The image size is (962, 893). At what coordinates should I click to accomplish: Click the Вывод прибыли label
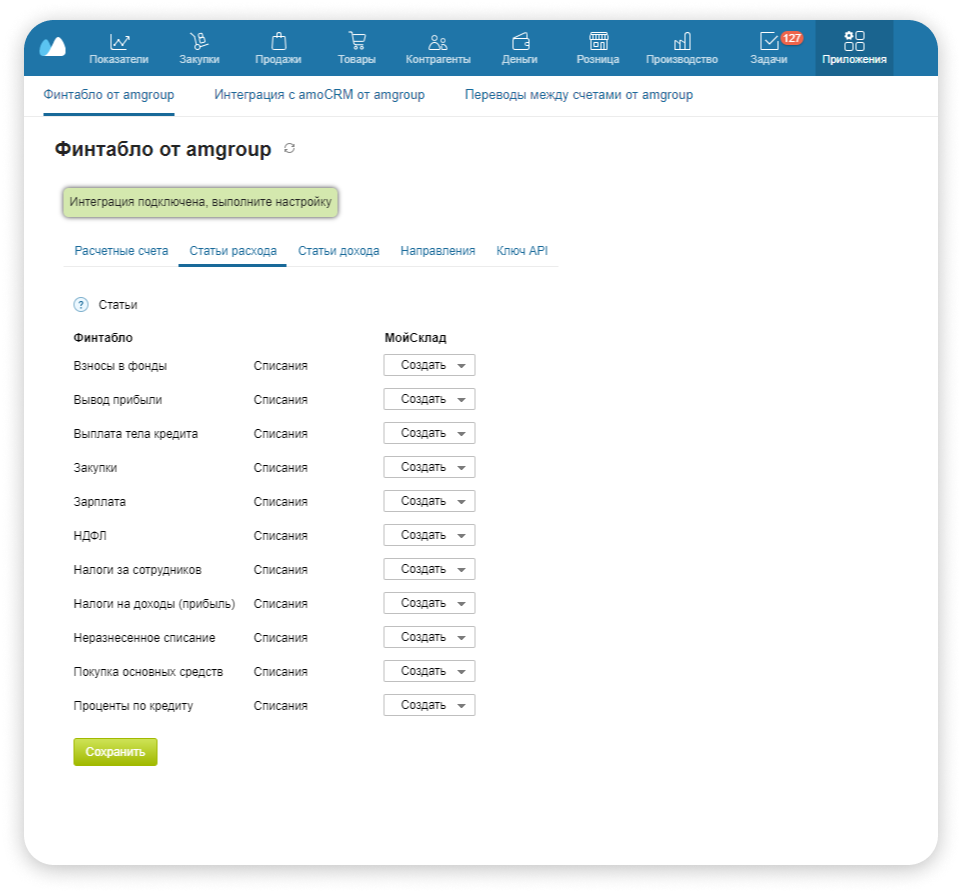point(118,400)
